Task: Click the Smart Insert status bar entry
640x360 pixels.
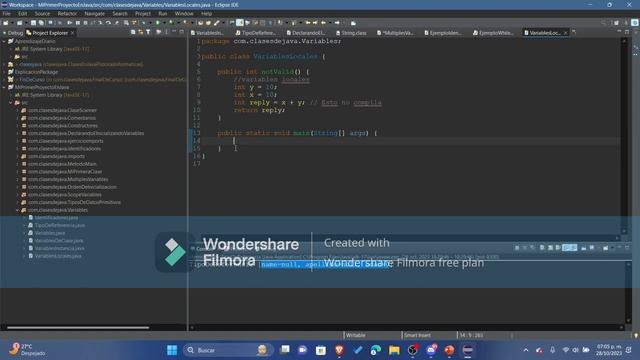Action: 417,335
